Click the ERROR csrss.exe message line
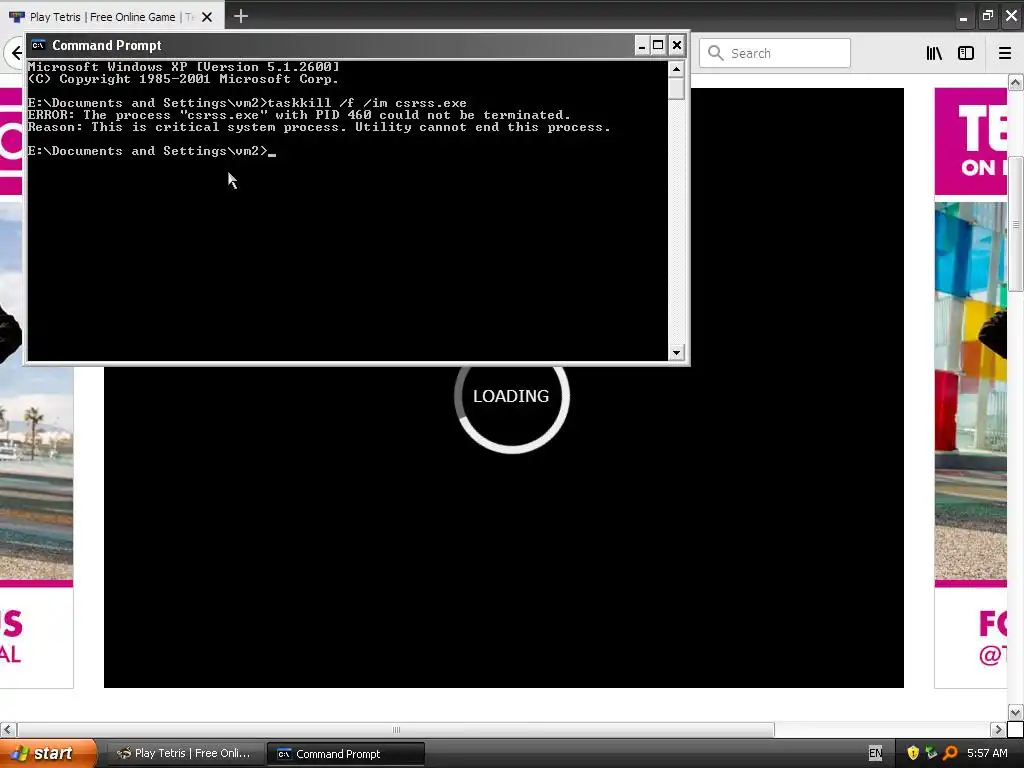The width and height of the screenshot is (1024, 768). pos(299,116)
